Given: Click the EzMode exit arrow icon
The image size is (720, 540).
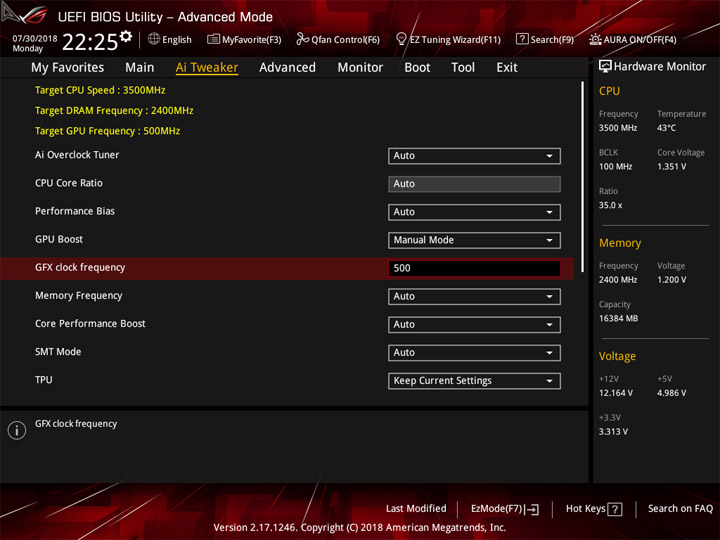Looking at the screenshot, I should (x=532, y=509).
